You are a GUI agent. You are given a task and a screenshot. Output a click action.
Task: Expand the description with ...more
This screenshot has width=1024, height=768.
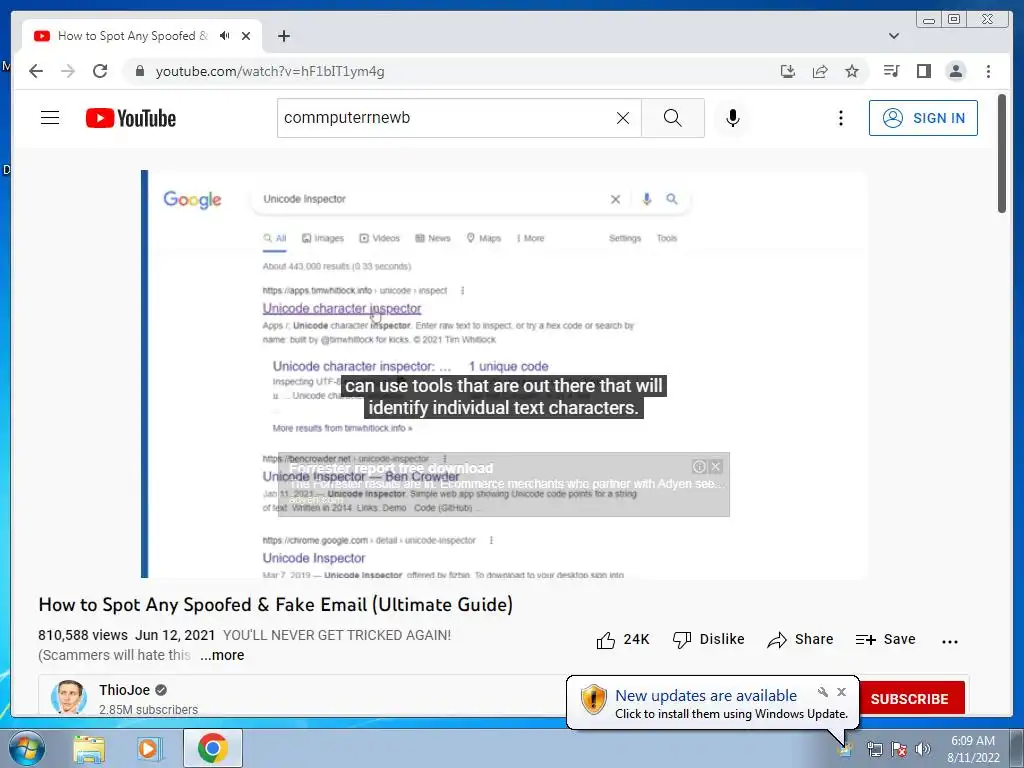[222, 655]
